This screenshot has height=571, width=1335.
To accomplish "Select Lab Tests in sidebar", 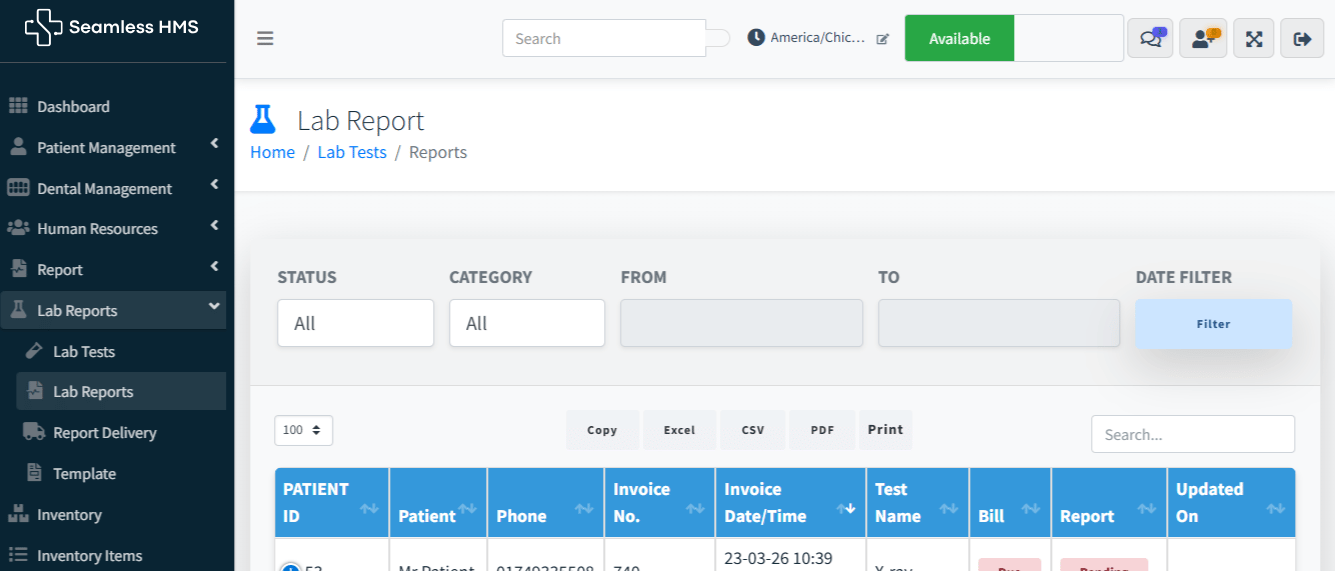I will 84,352.
